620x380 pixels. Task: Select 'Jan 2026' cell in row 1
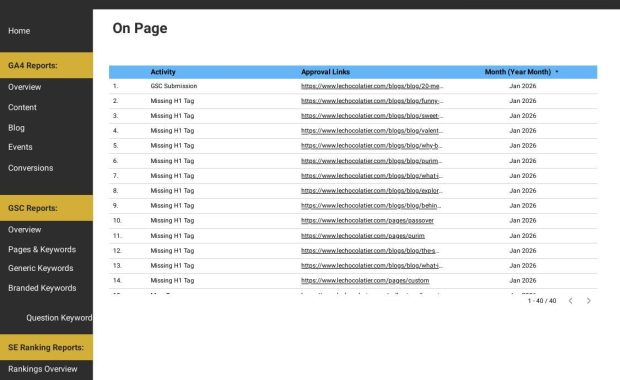tap(523, 86)
